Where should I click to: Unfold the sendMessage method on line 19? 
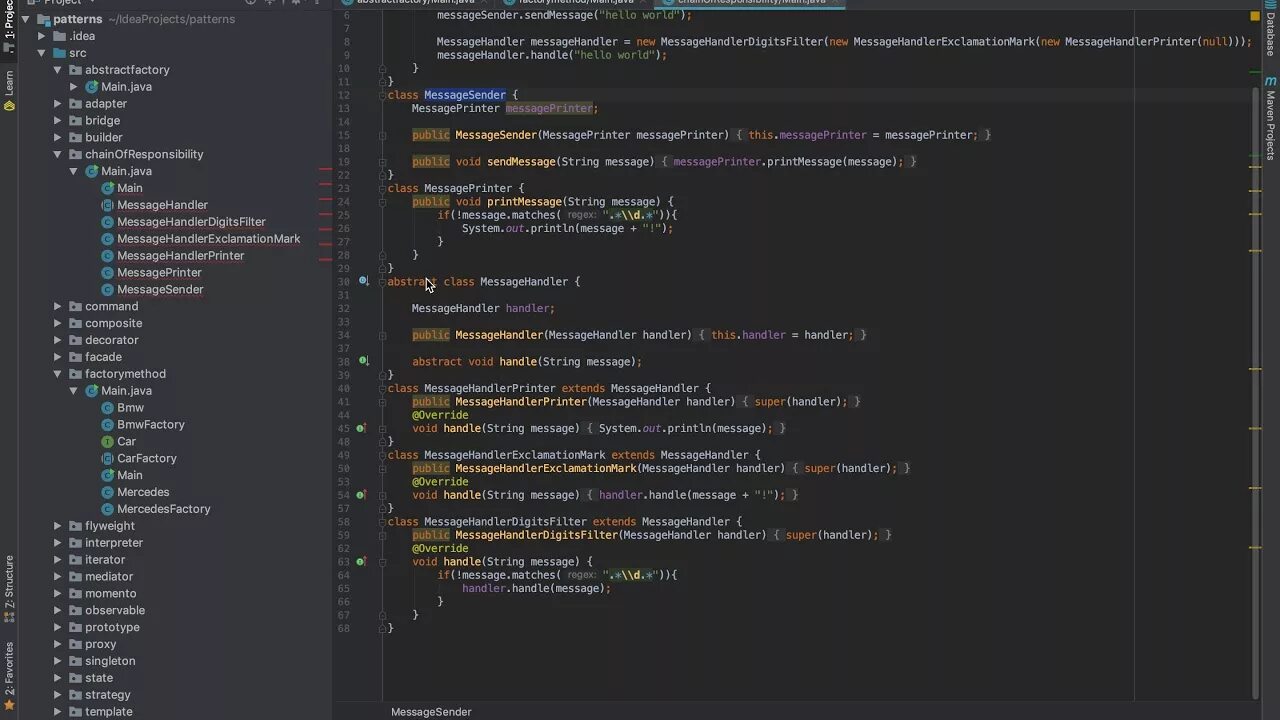pos(382,161)
